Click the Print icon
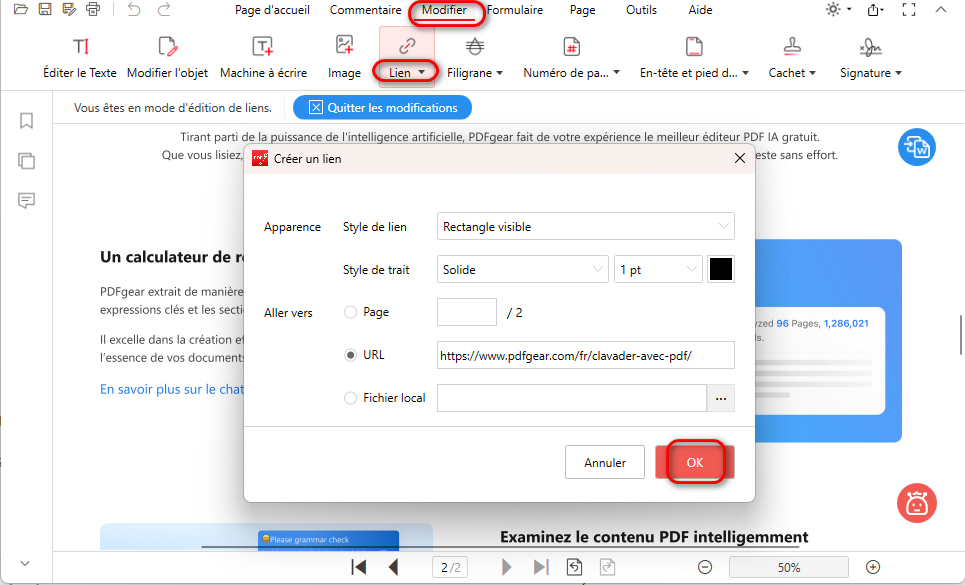This screenshot has width=965, height=585. pos(93,9)
